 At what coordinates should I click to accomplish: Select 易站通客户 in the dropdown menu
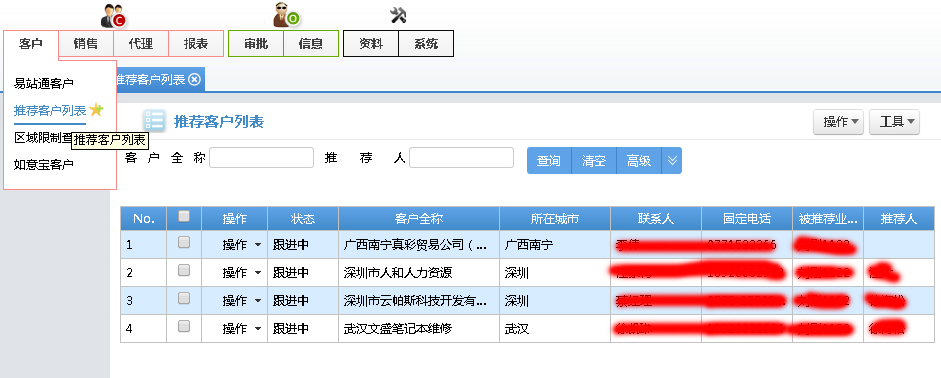coord(44,83)
